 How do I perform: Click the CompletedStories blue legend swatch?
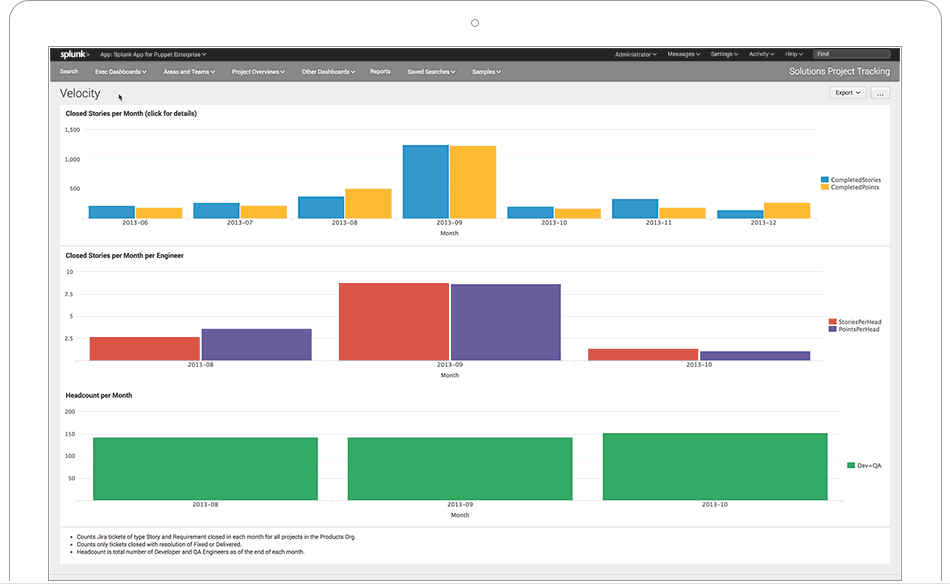(x=824, y=180)
